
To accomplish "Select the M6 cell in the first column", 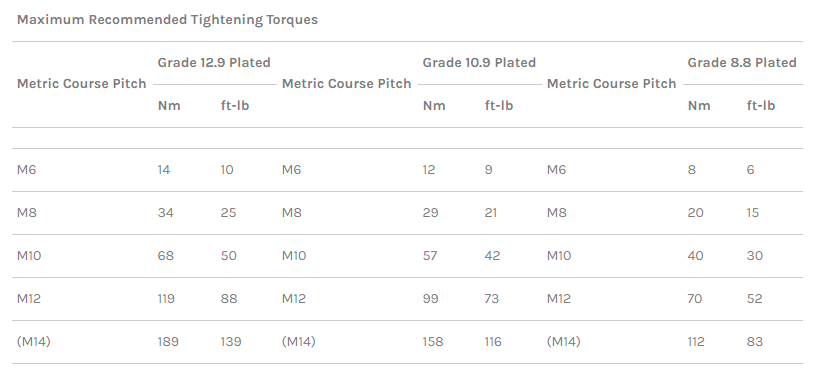I will [26, 170].
